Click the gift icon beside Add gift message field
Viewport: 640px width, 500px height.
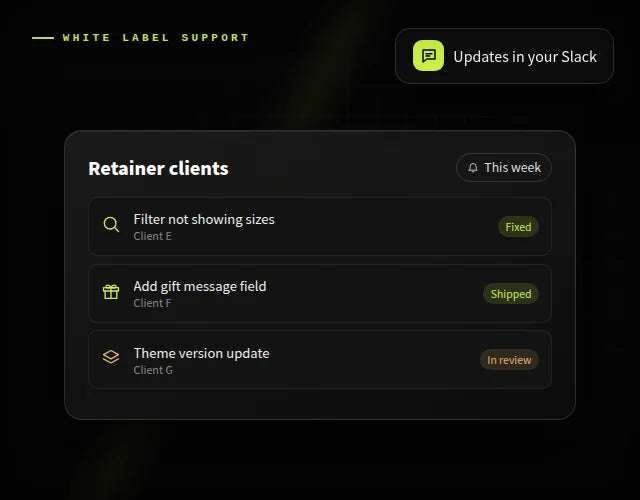coord(111,292)
